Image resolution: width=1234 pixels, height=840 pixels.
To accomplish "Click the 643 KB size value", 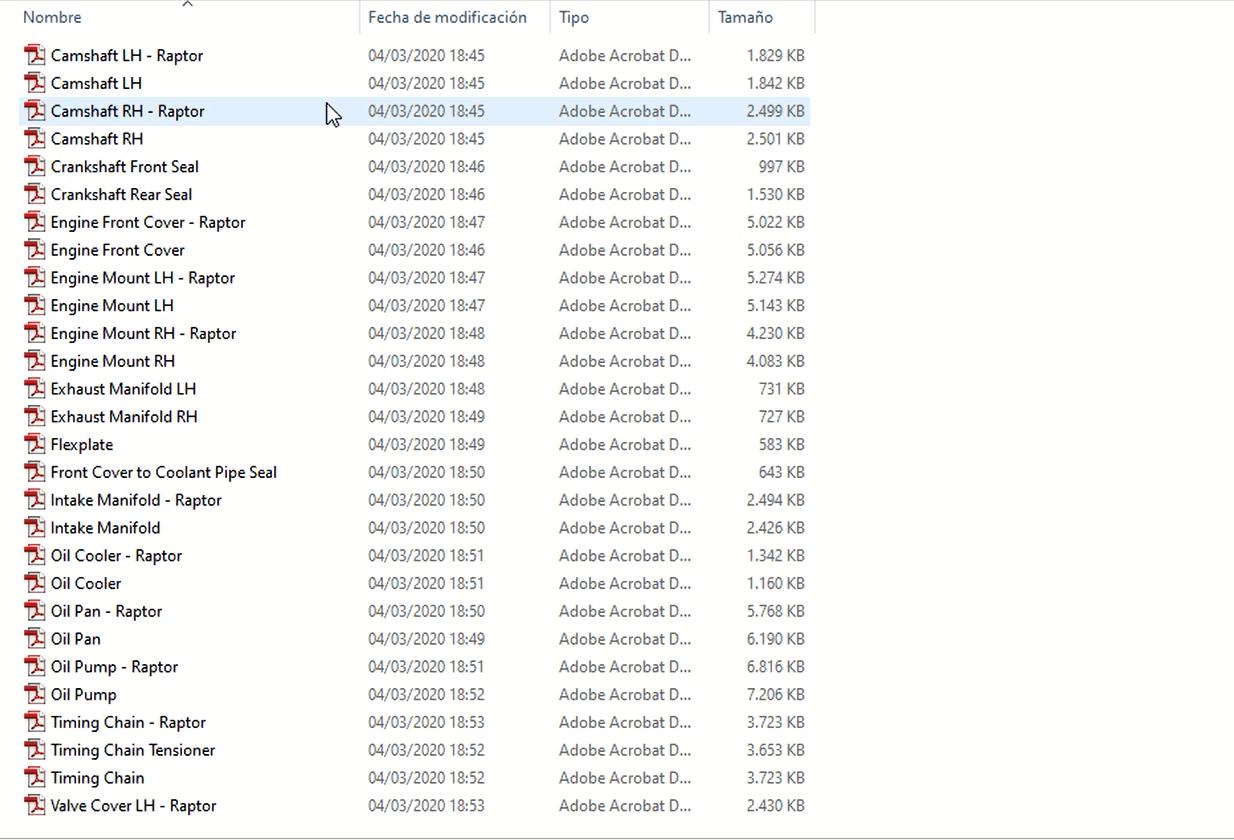I will click(782, 472).
